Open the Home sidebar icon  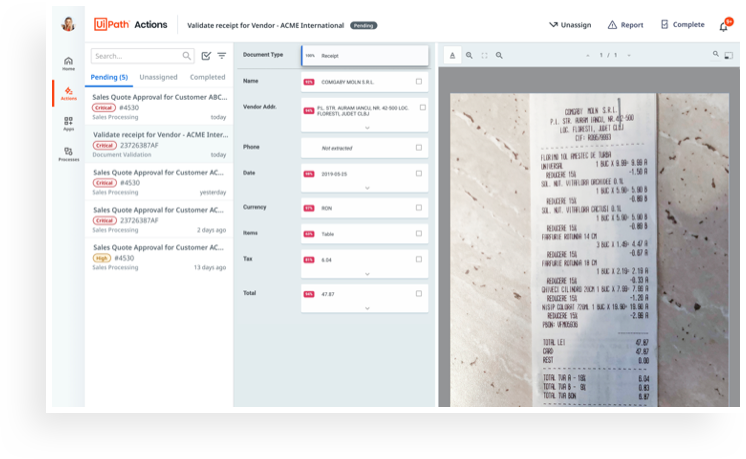click(x=69, y=63)
